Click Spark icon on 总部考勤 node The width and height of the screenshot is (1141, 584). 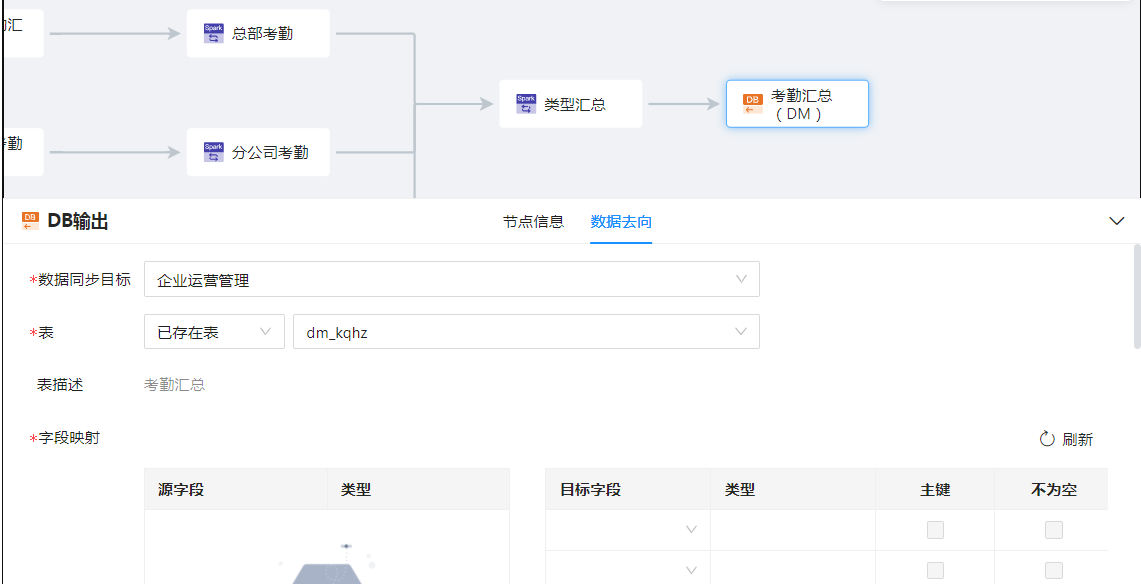[x=214, y=33]
